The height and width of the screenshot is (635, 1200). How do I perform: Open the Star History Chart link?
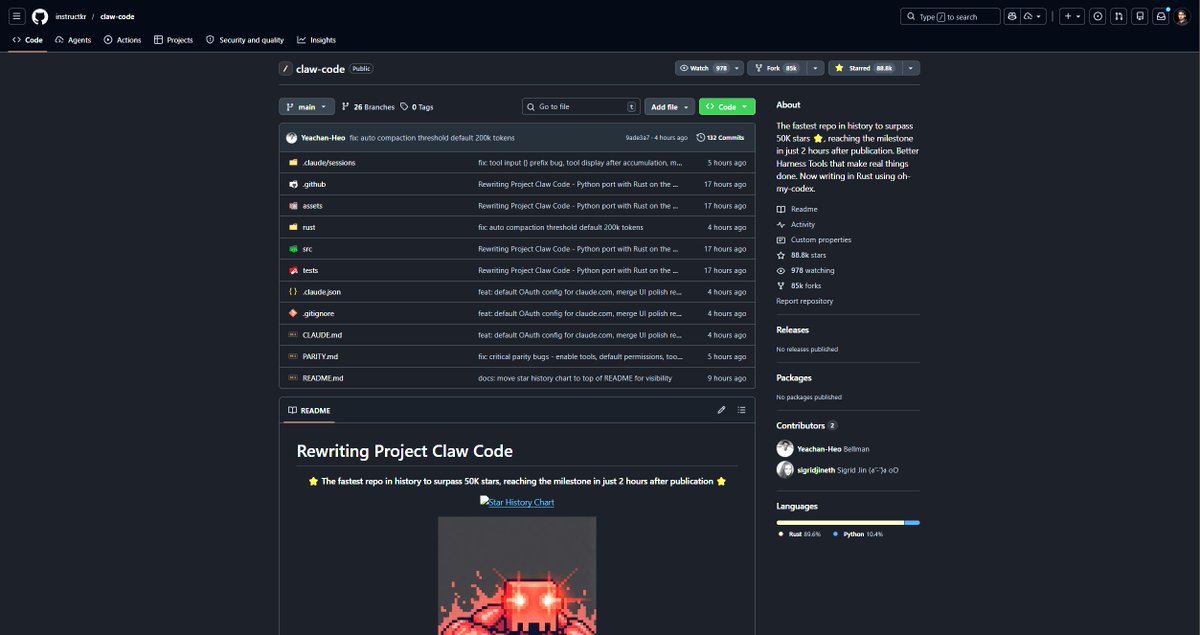click(x=517, y=502)
